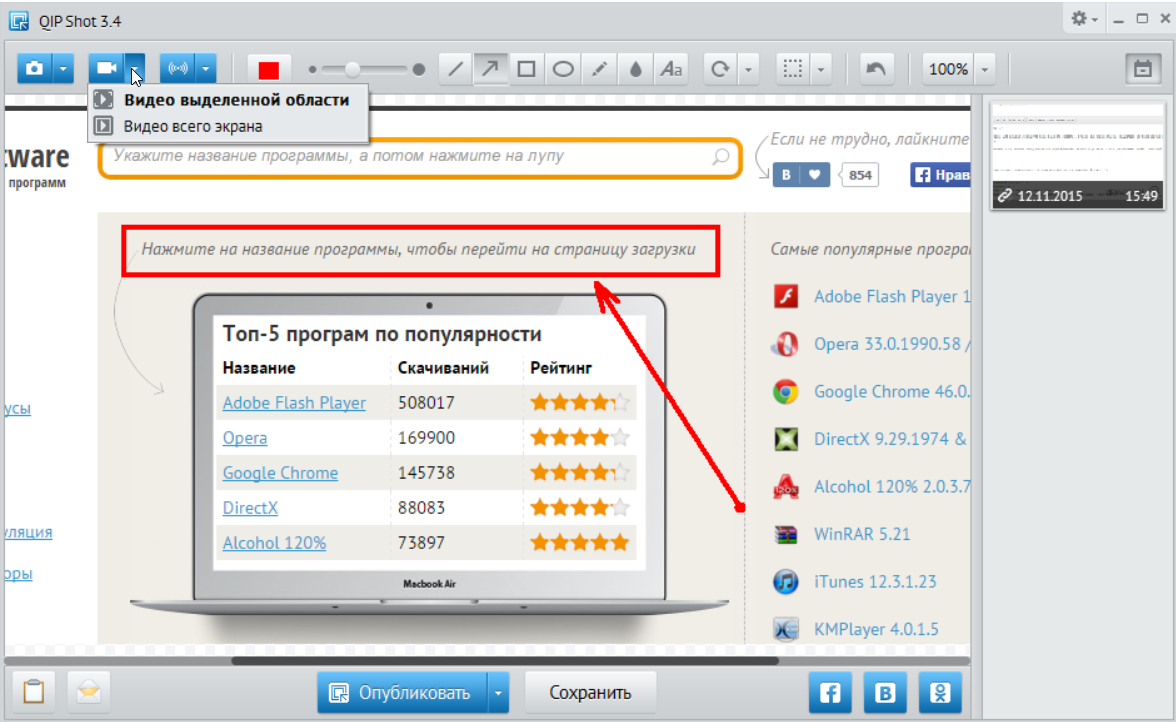Click the link icon on the thumbnail

click(1004, 196)
